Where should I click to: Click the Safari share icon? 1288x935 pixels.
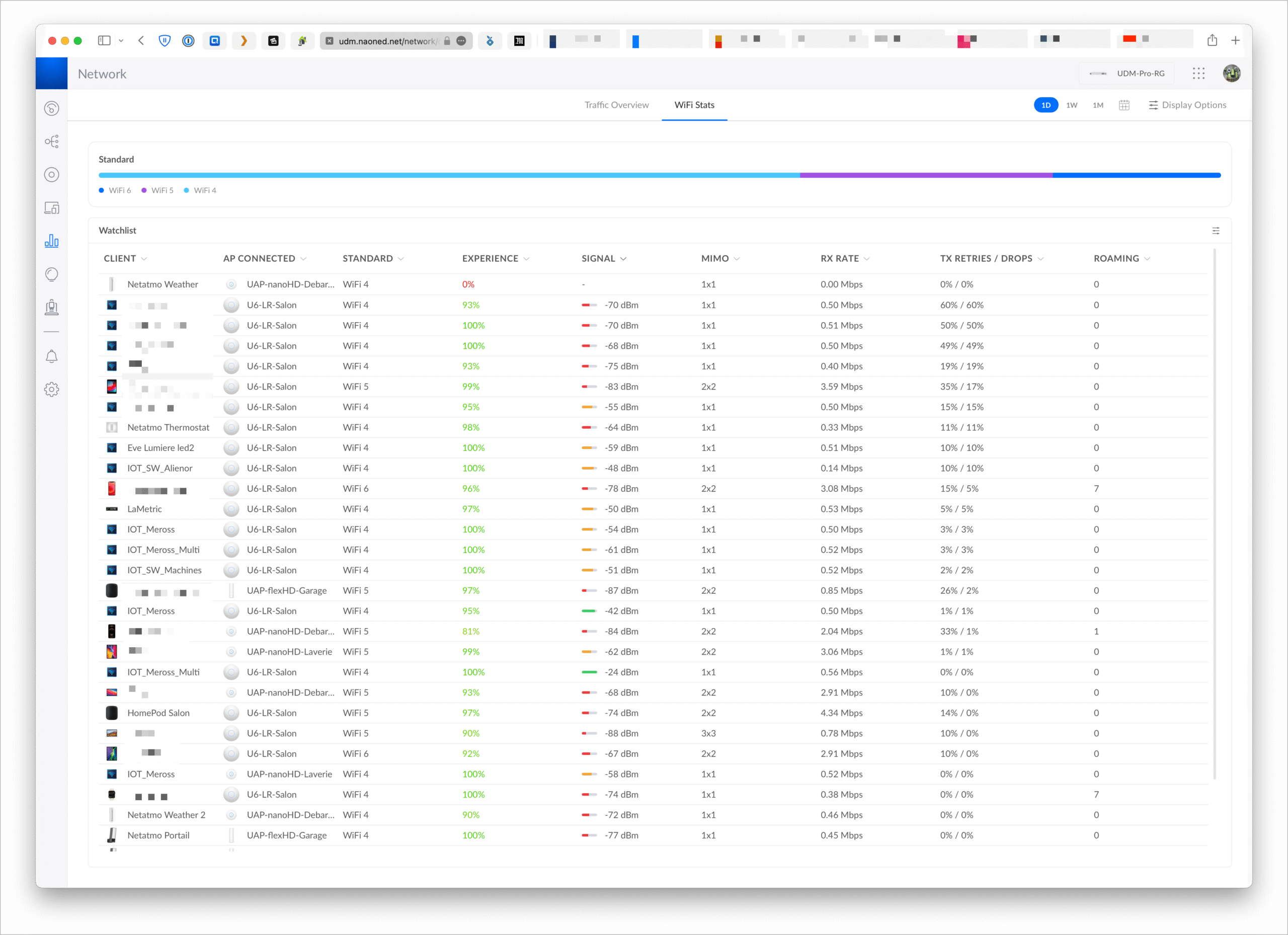click(1212, 40)
